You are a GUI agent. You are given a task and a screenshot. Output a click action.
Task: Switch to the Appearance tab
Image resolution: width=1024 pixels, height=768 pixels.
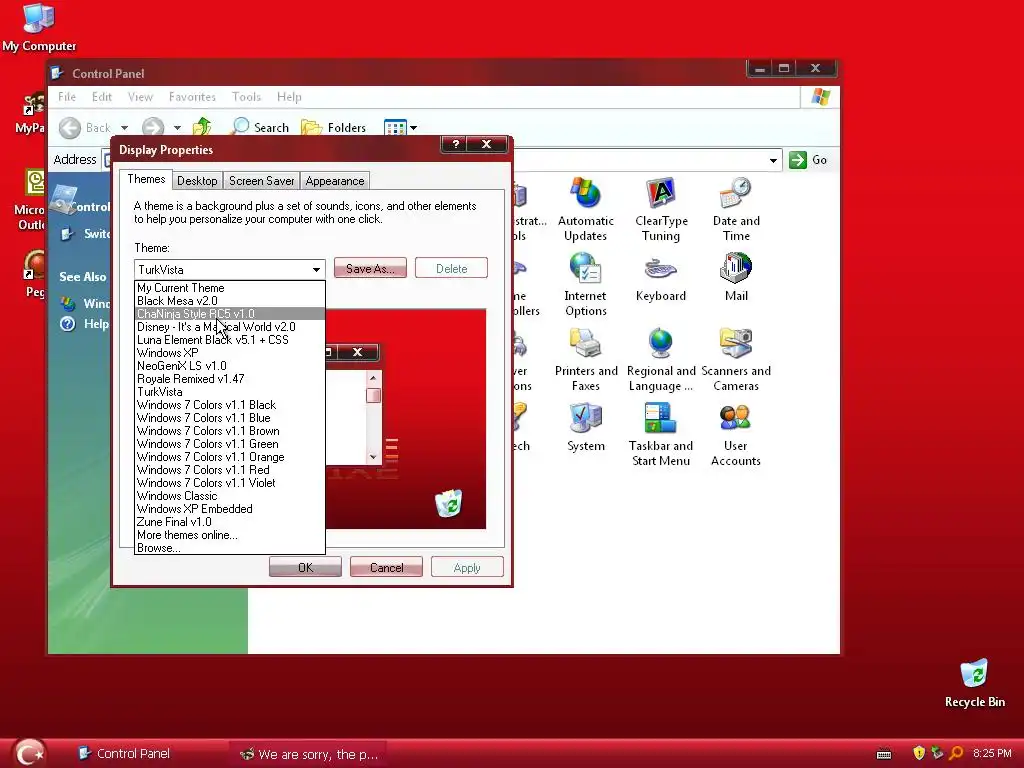click(334, 181)
